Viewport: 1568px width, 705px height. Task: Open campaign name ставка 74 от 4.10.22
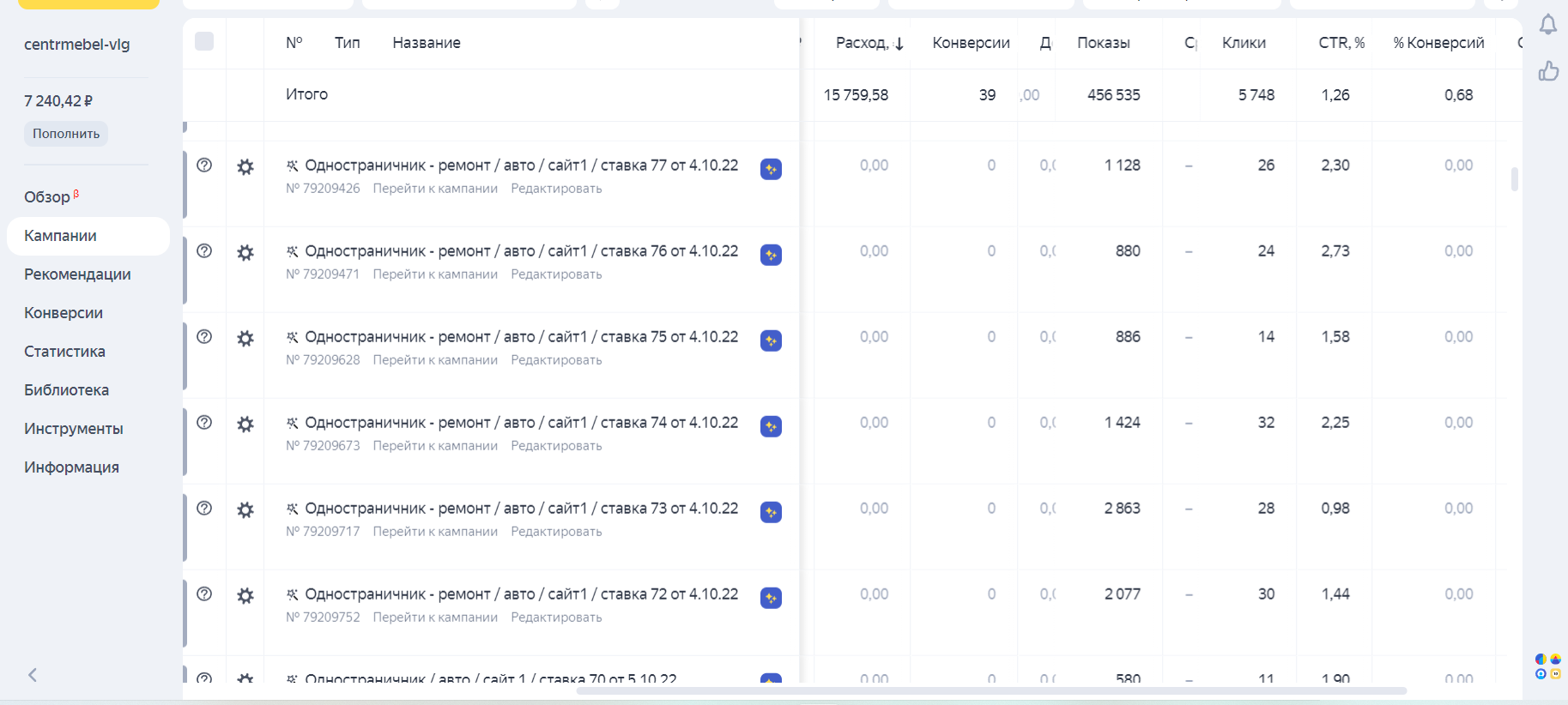521,423
